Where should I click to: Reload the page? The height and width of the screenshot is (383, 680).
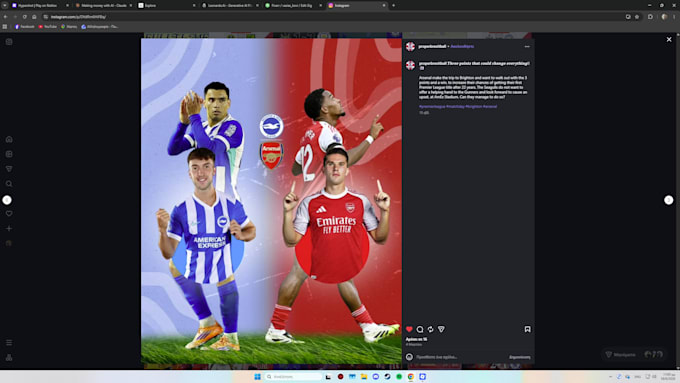point(25,17)
